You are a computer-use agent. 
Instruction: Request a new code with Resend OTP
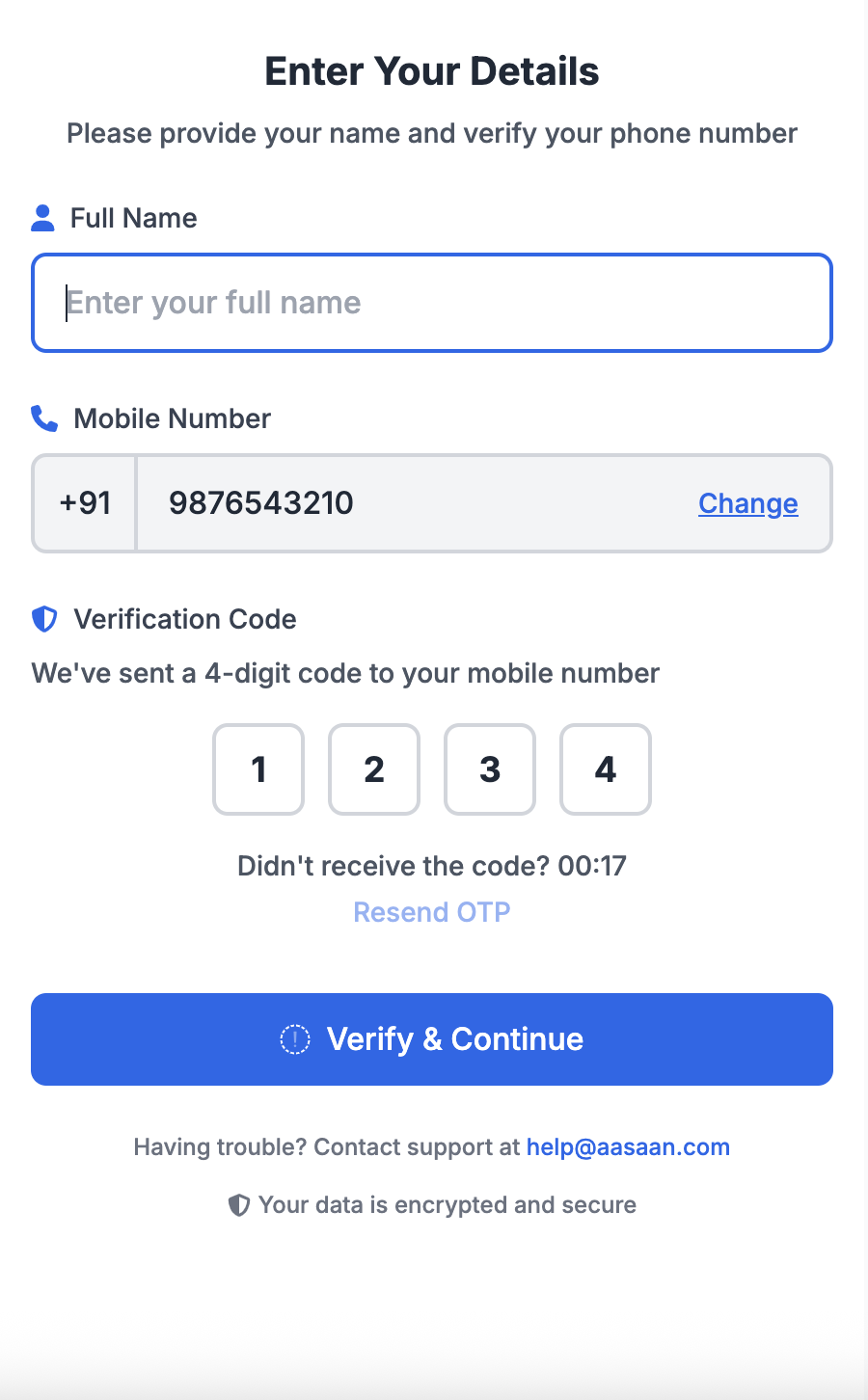(x=432, y=912)
